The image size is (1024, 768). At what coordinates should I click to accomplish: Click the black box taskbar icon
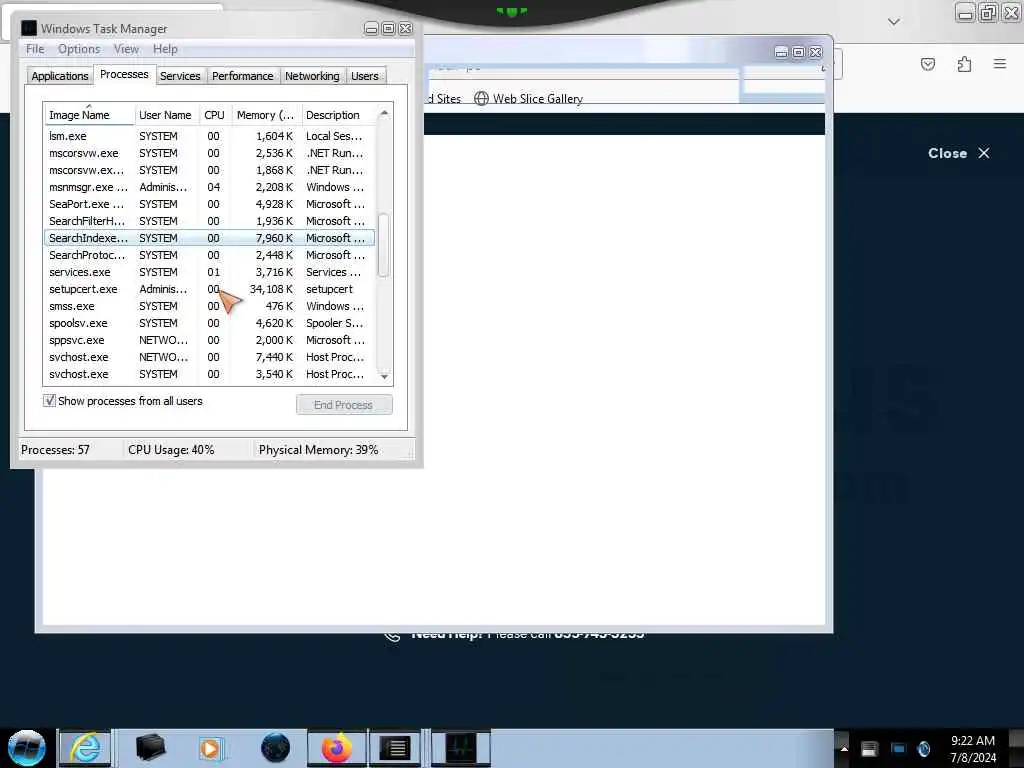coord(150,748)
